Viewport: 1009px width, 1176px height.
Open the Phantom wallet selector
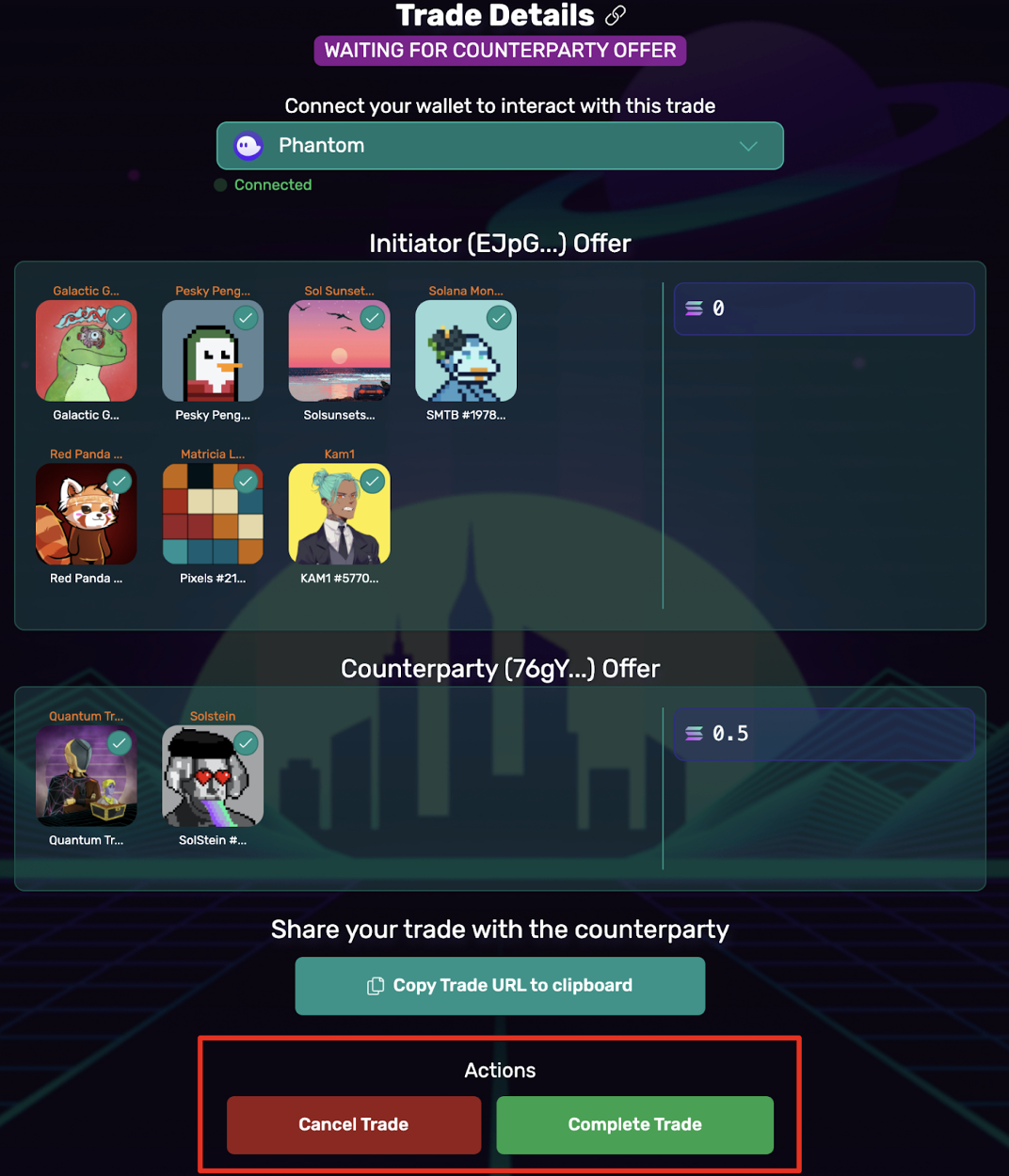500,146
